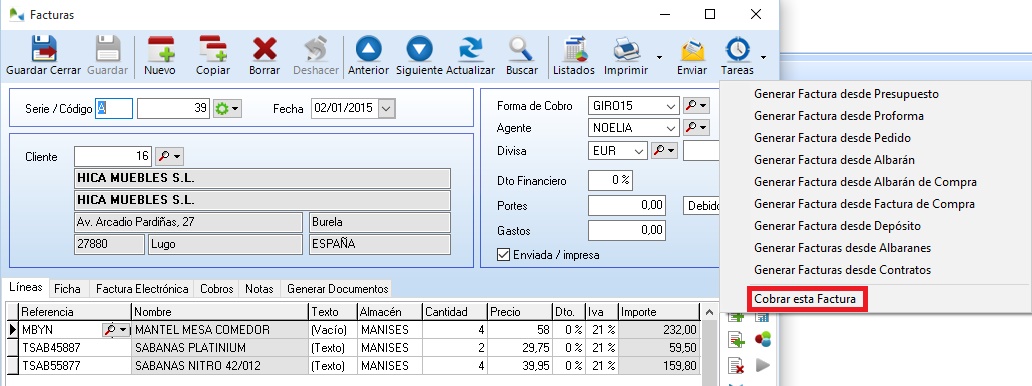
Task: Click the Importe column header
Action: pyautogui.click(x=659, y=312)
